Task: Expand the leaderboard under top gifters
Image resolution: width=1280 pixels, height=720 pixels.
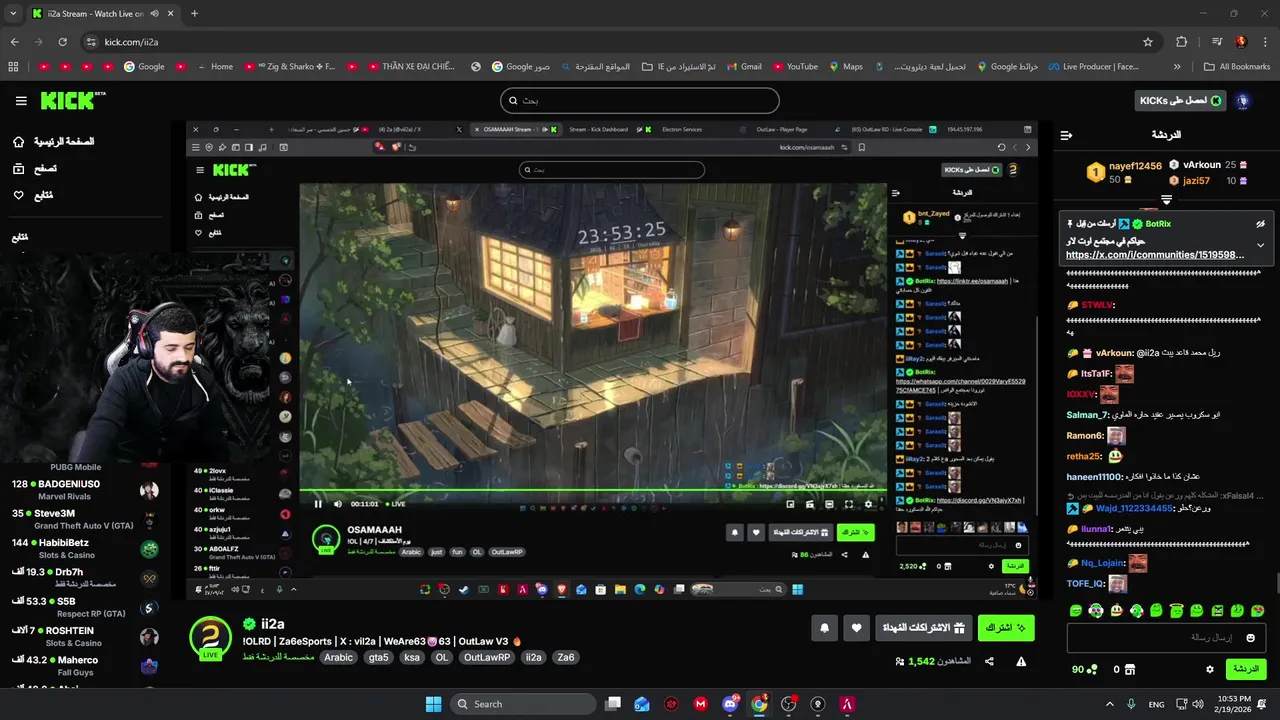Action: [1166, 200]
